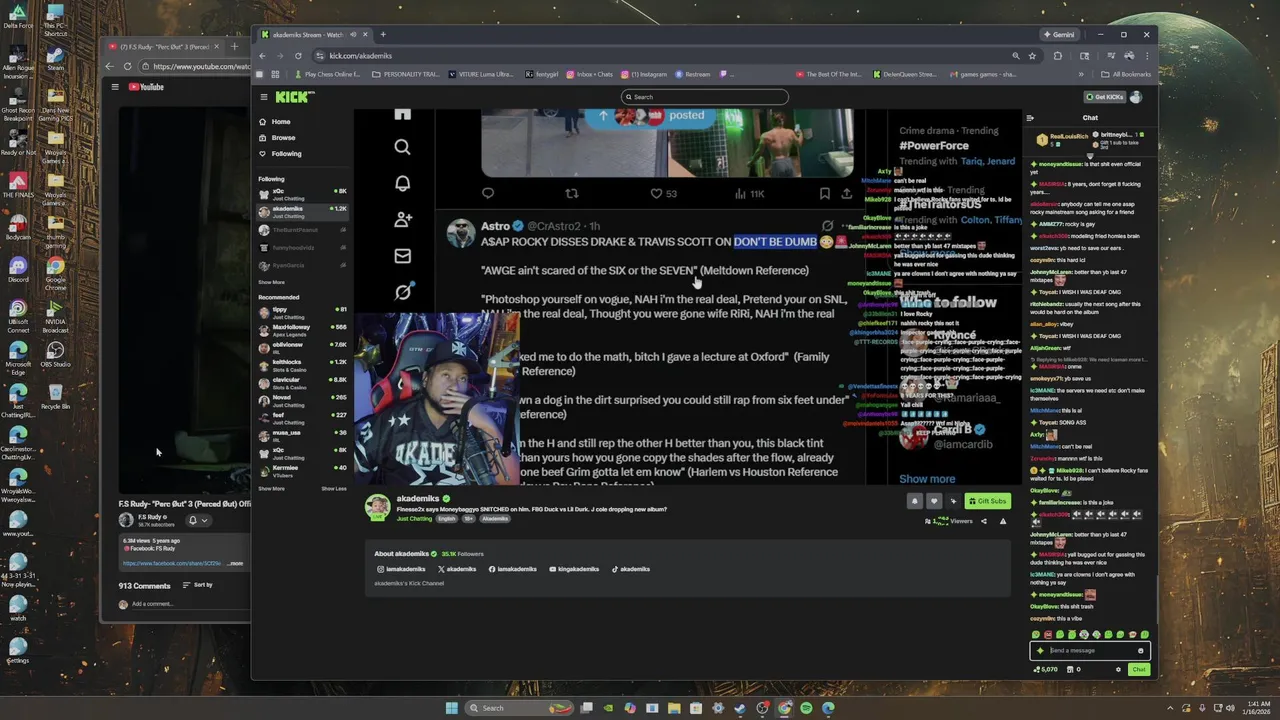Viewport: 1280px width, 720px height.
Task: Click the retweet icon under the video tweet
Action: [572, 194]
